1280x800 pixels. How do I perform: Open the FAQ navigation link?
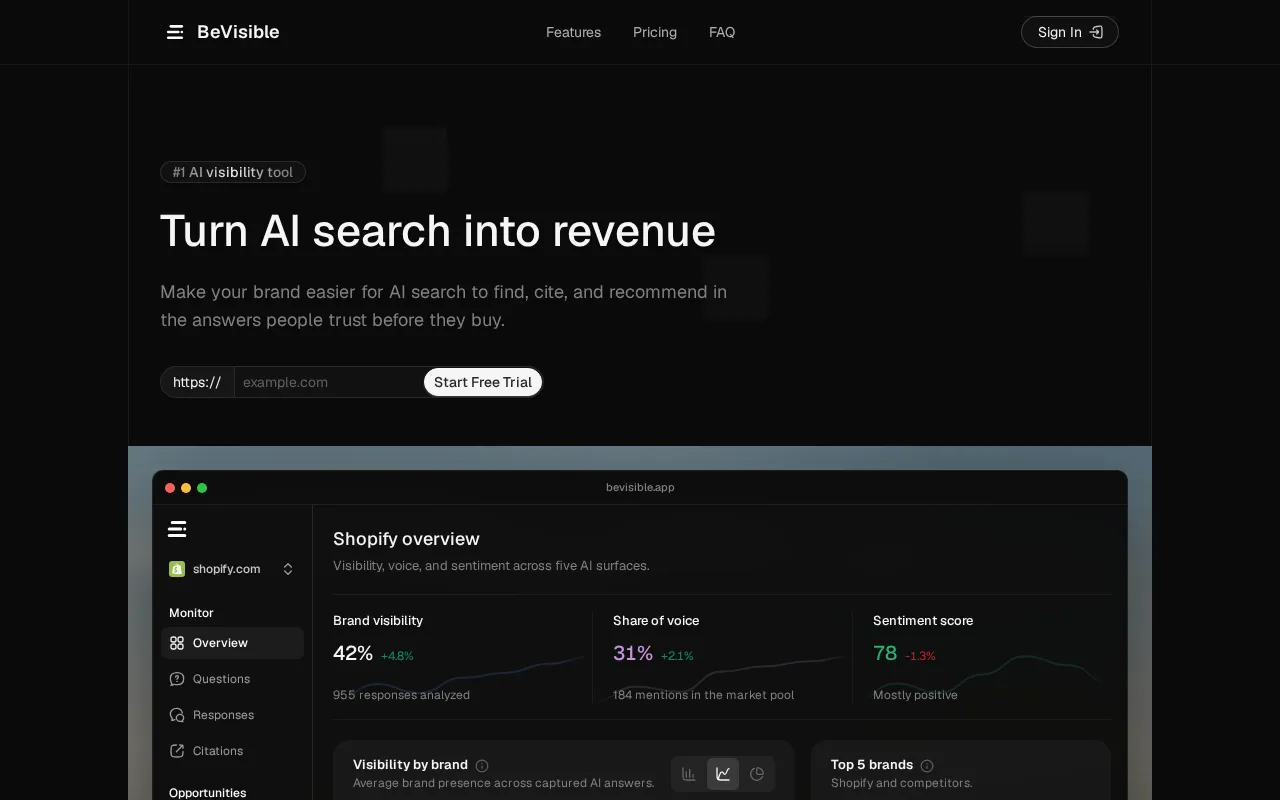(722, 32)
